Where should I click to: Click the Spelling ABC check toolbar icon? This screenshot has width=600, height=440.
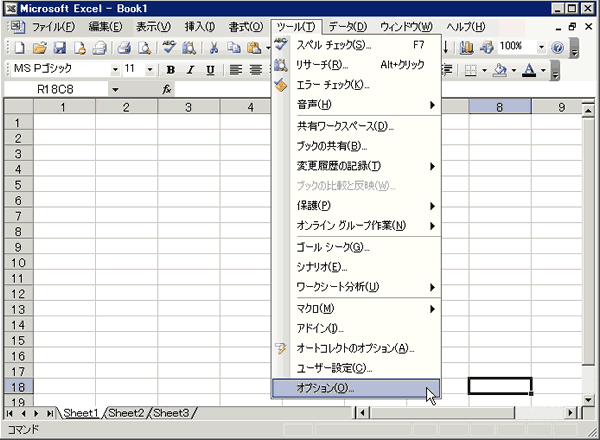[x=169, y=47]
